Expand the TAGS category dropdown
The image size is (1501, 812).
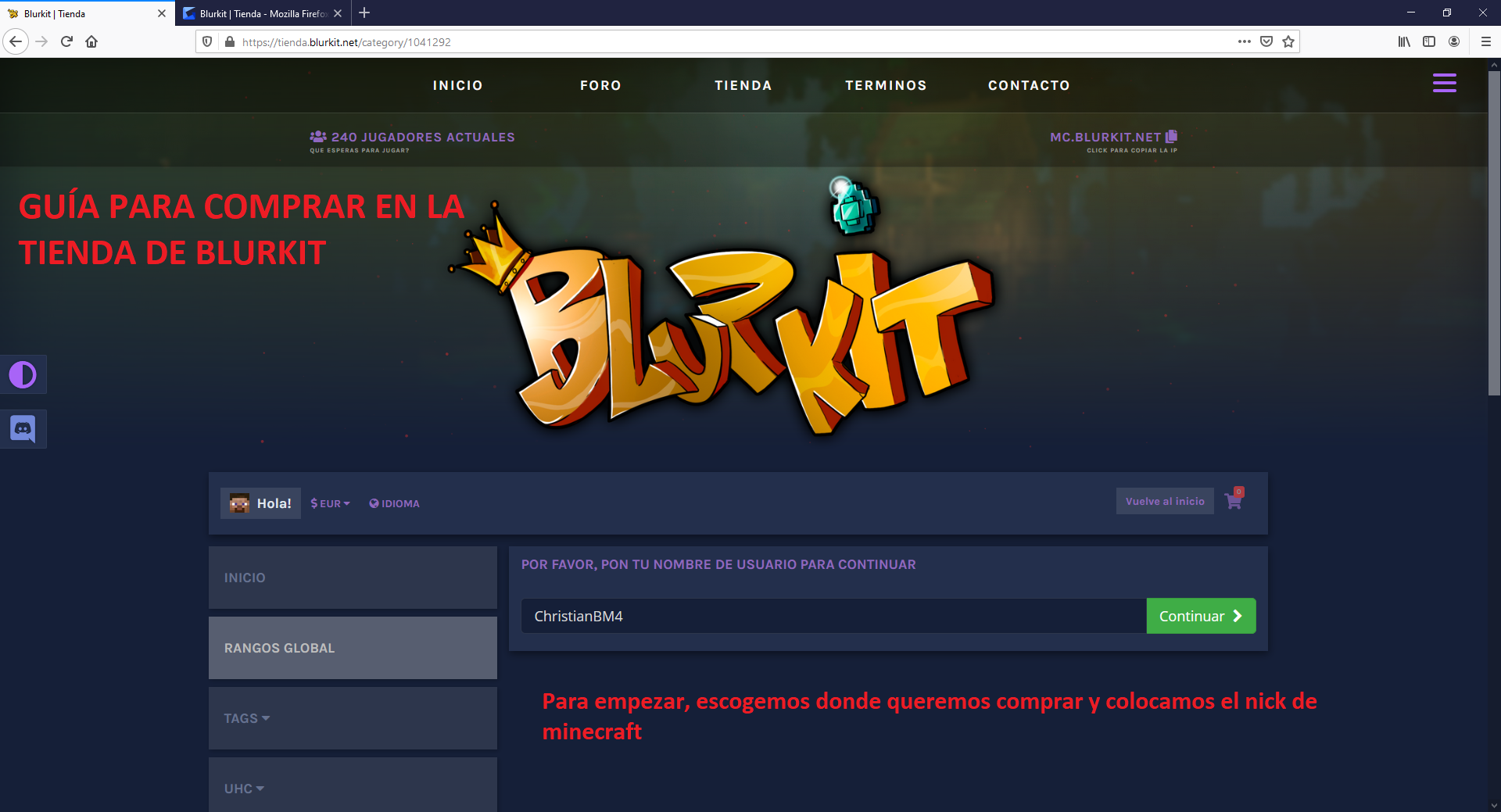[x=353, y=718]
